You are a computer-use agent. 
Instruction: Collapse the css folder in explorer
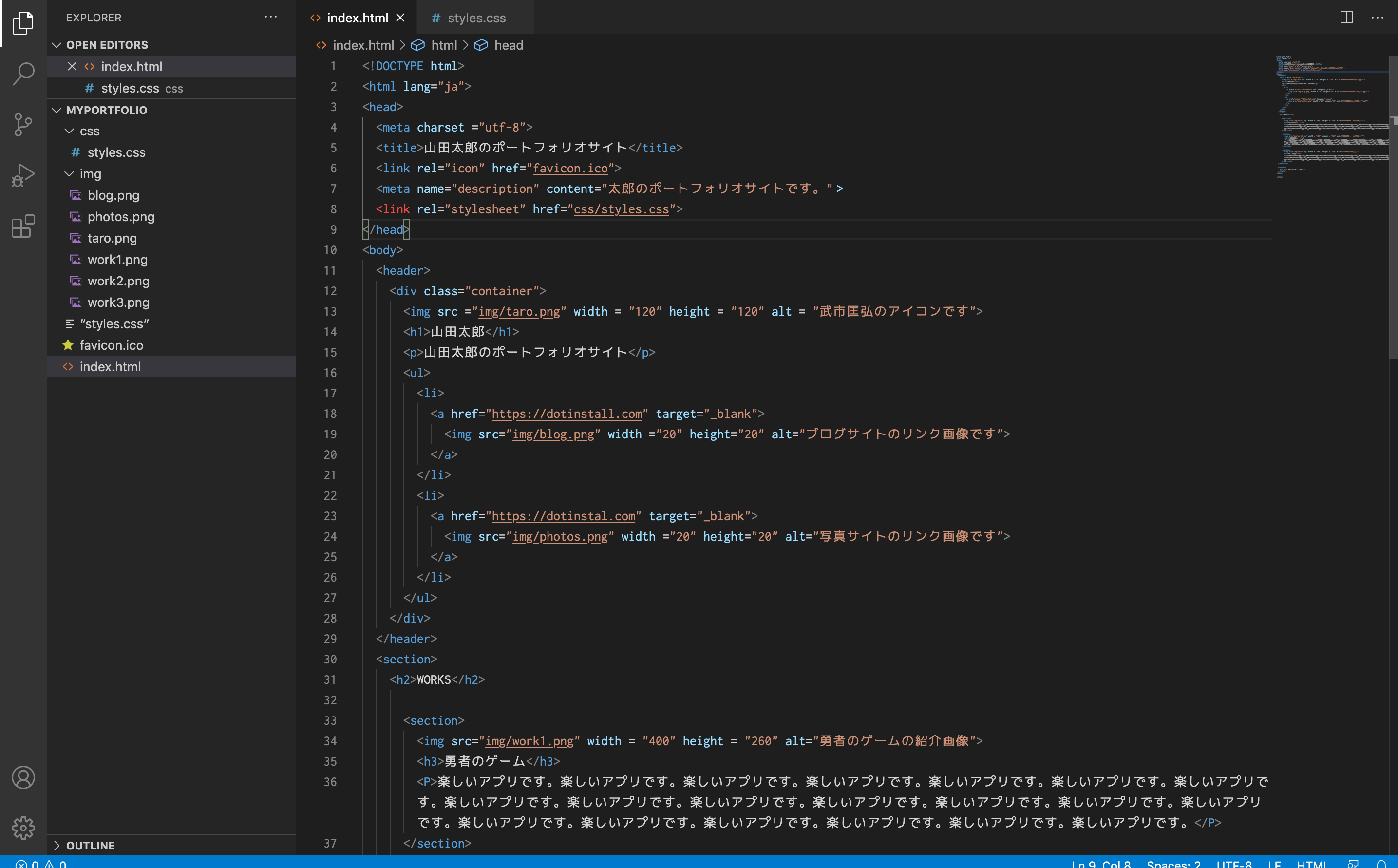[70, 131]
